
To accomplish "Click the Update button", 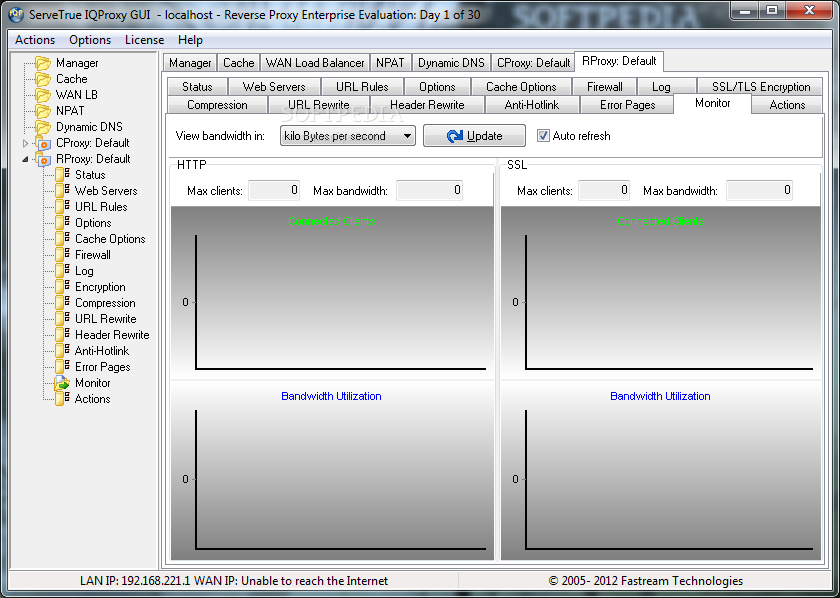I will click(474, 136).
